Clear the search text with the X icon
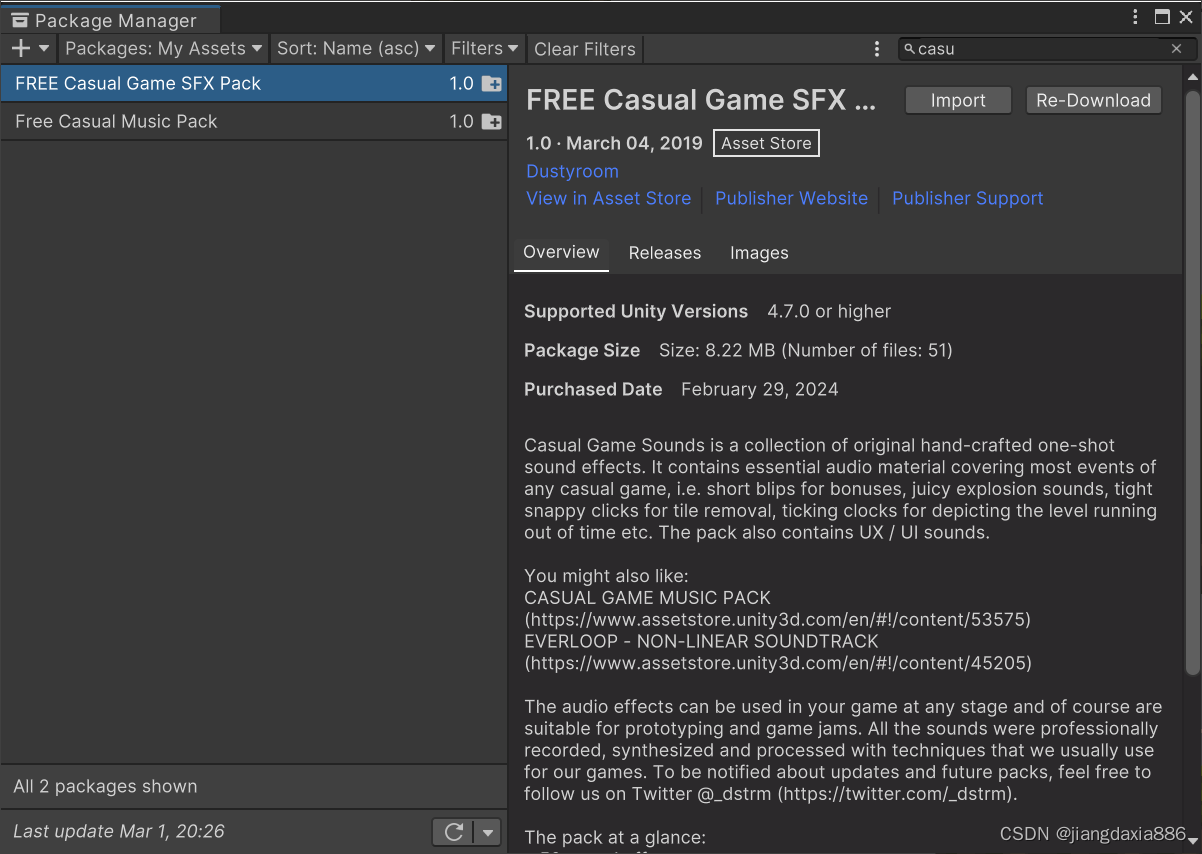The image size is (1202, 854). click(x=1177, y=48)
